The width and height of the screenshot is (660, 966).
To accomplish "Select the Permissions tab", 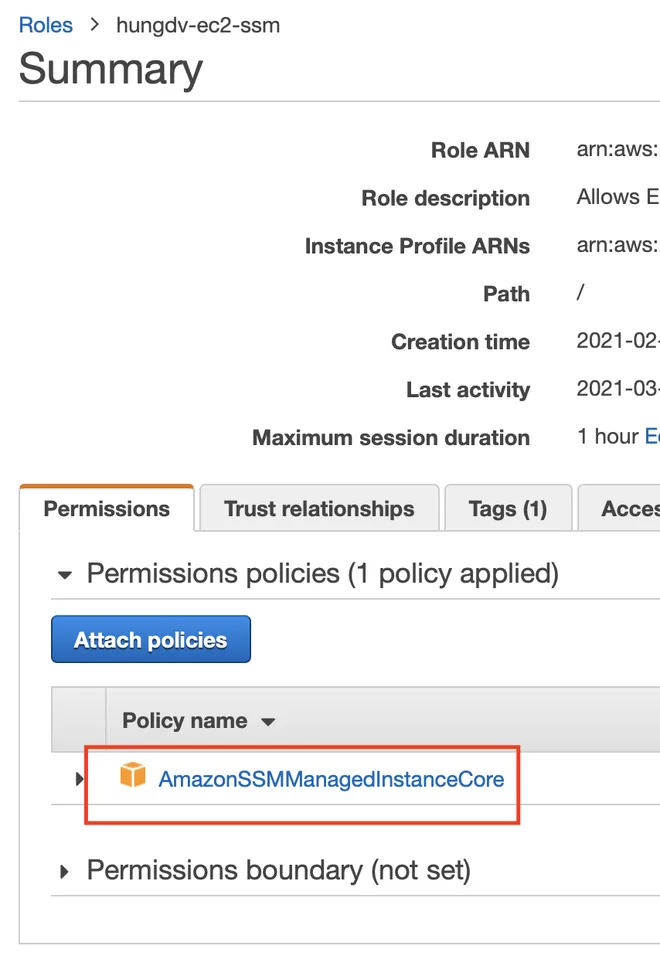I will tap(107, 509).
